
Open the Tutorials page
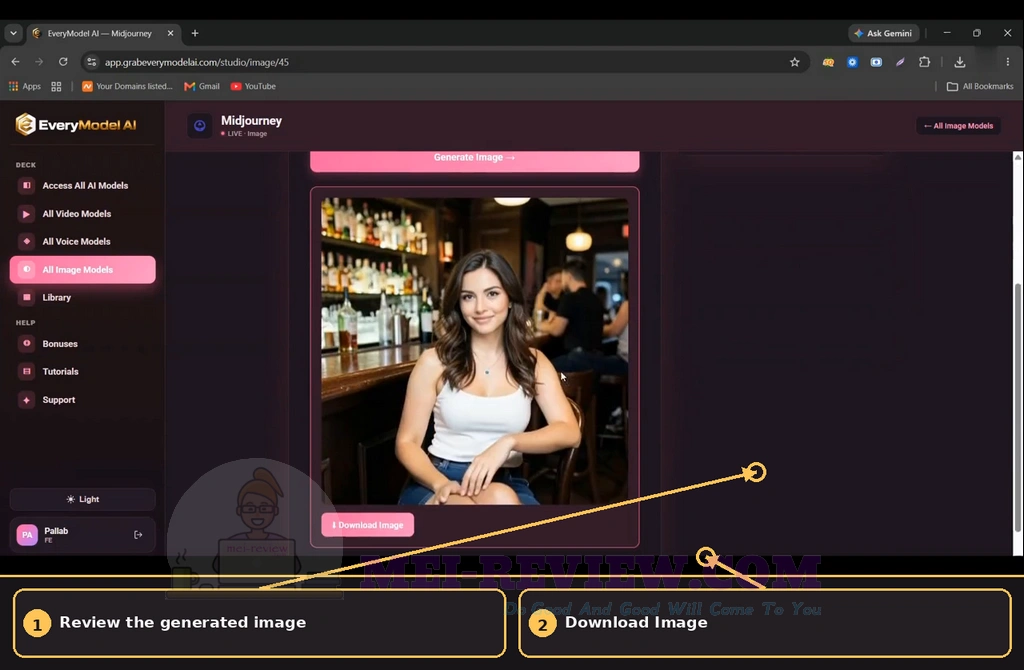(82, 372)
